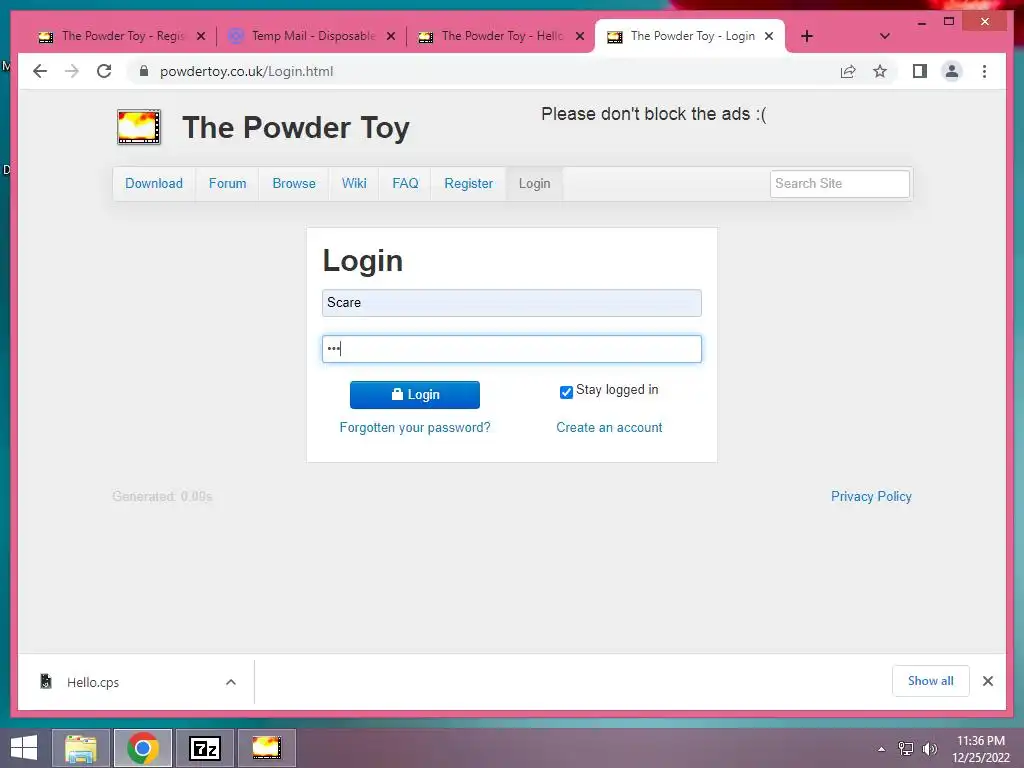Click the blue Login button

pyautogui.click(x=415, y=394)
